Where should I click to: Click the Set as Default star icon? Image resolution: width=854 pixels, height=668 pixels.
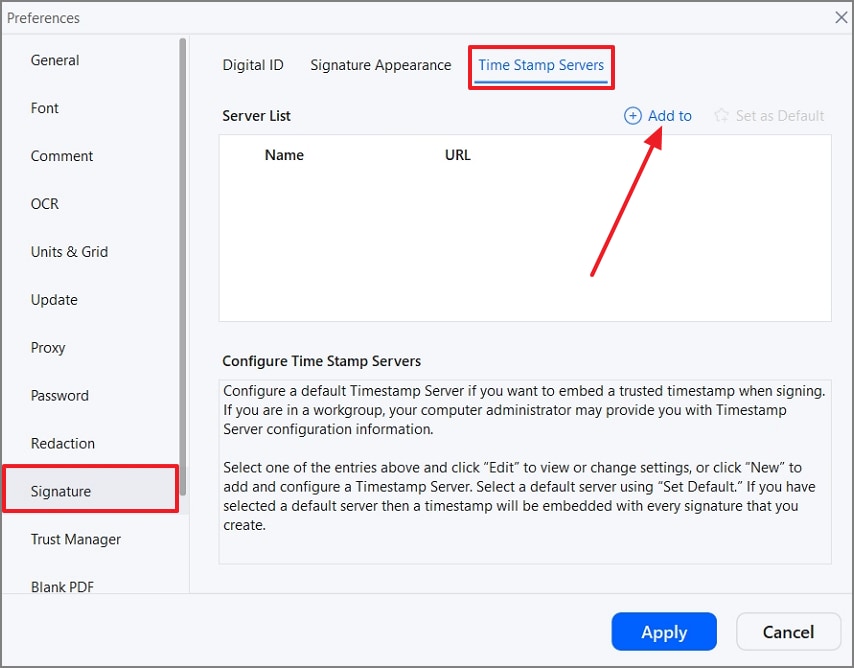pos(721,116)
